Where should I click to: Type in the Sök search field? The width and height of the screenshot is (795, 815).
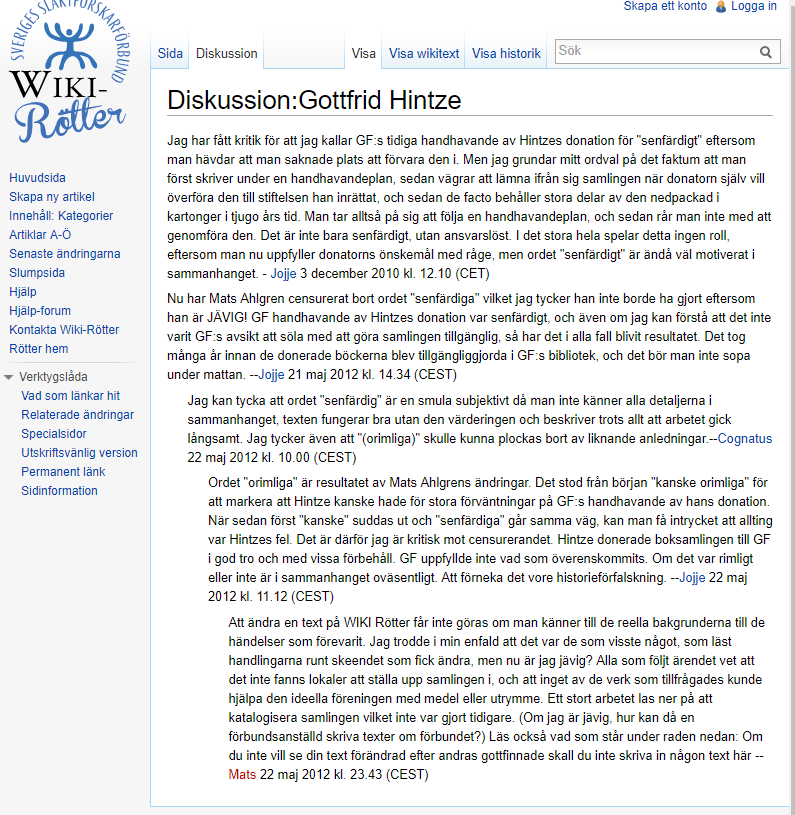coord(655,51)
